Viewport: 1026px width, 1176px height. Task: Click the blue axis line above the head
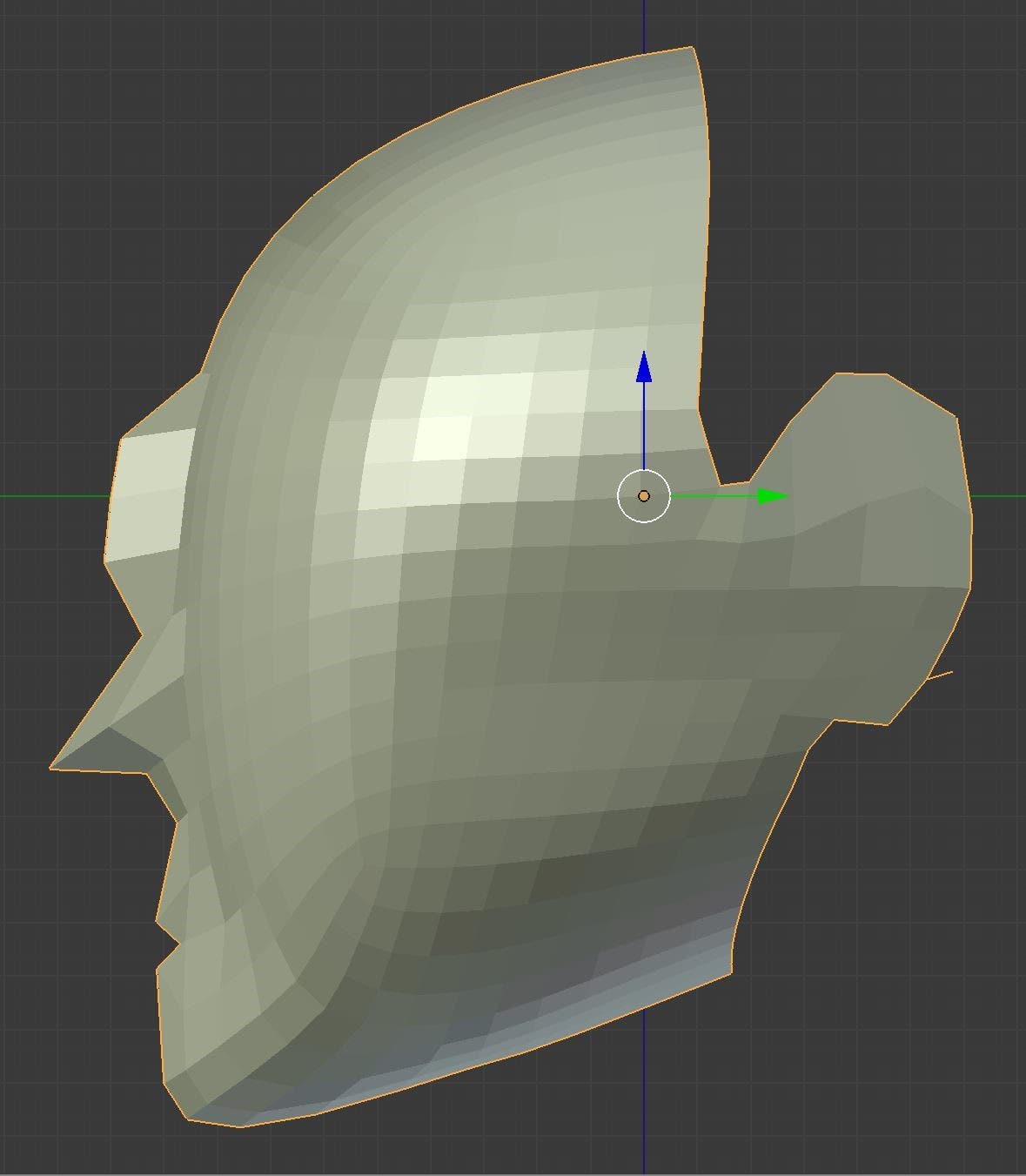[x=644, y=26]
